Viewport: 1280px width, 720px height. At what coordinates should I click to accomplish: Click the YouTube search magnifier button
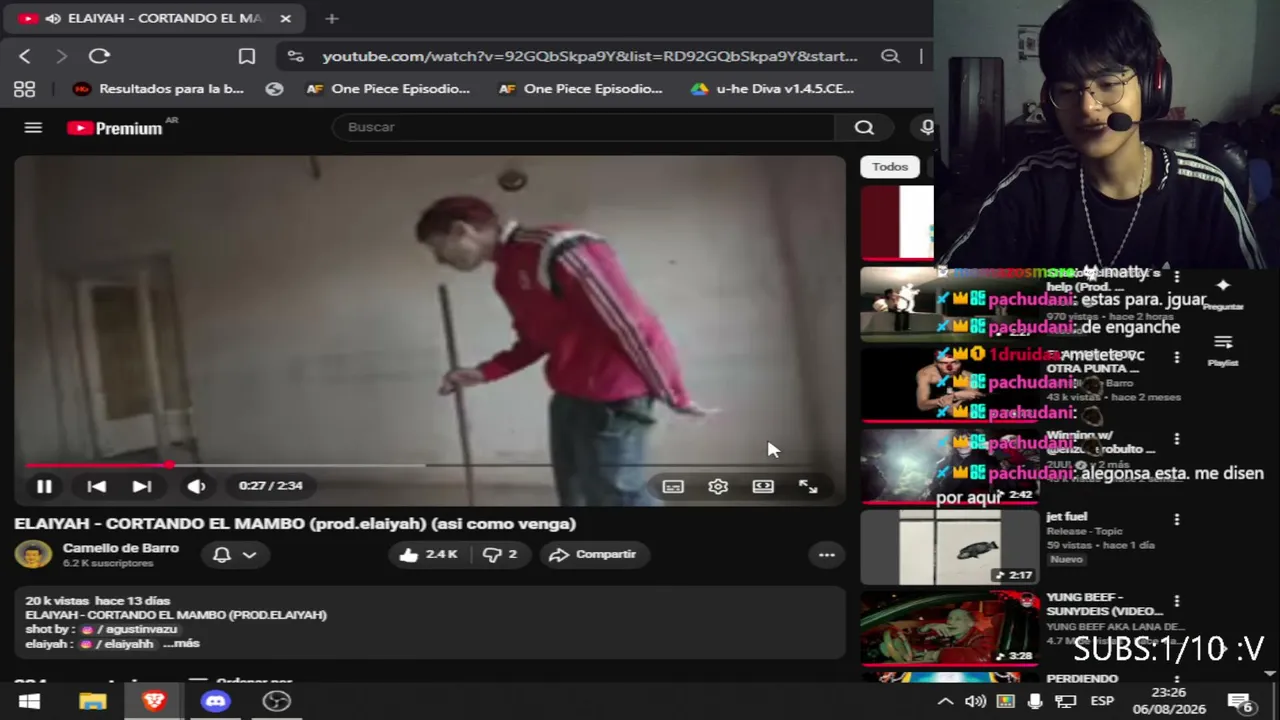tap(864, 127)
